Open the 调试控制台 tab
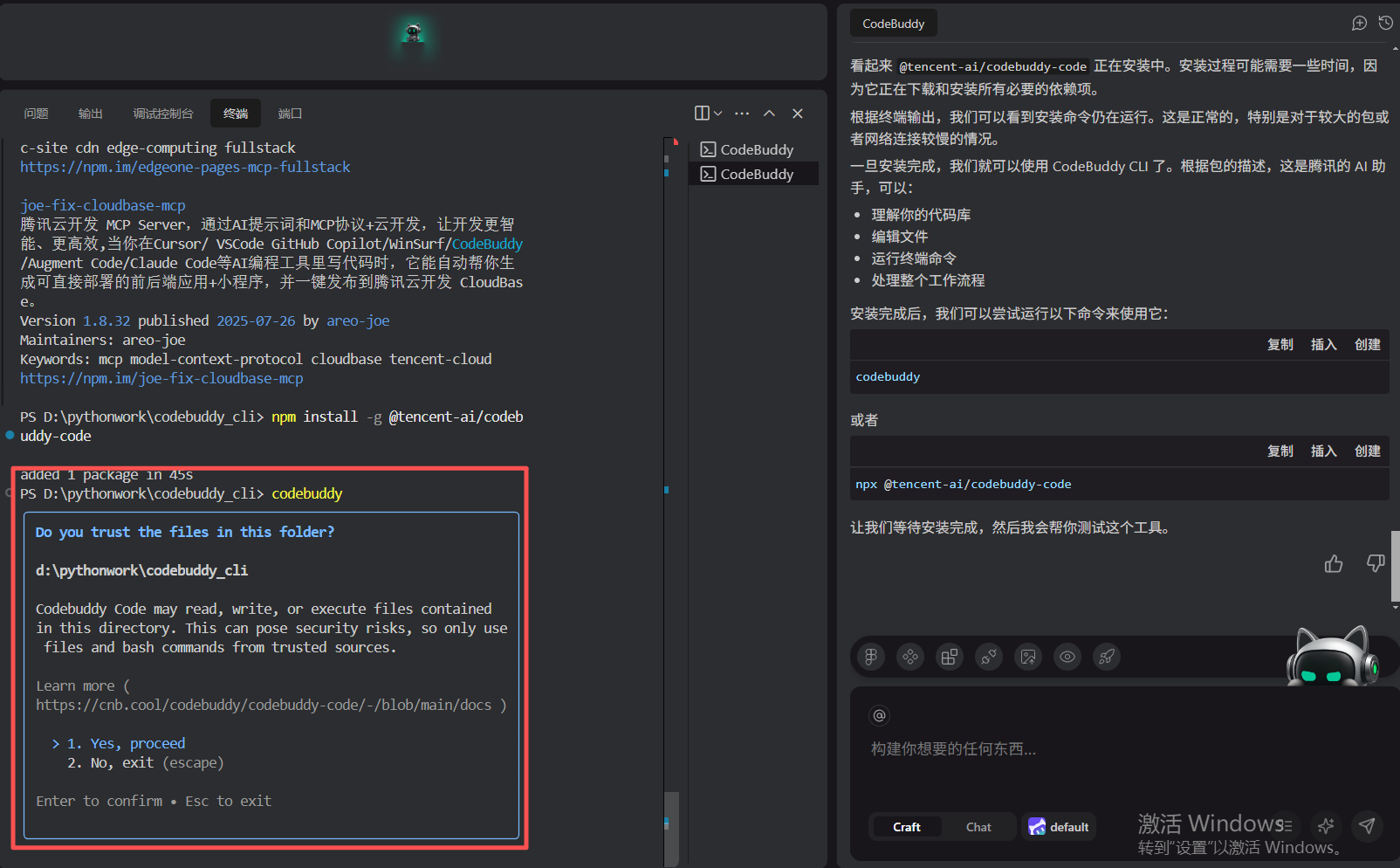The image size is (1400, 868). pos(163,114)
